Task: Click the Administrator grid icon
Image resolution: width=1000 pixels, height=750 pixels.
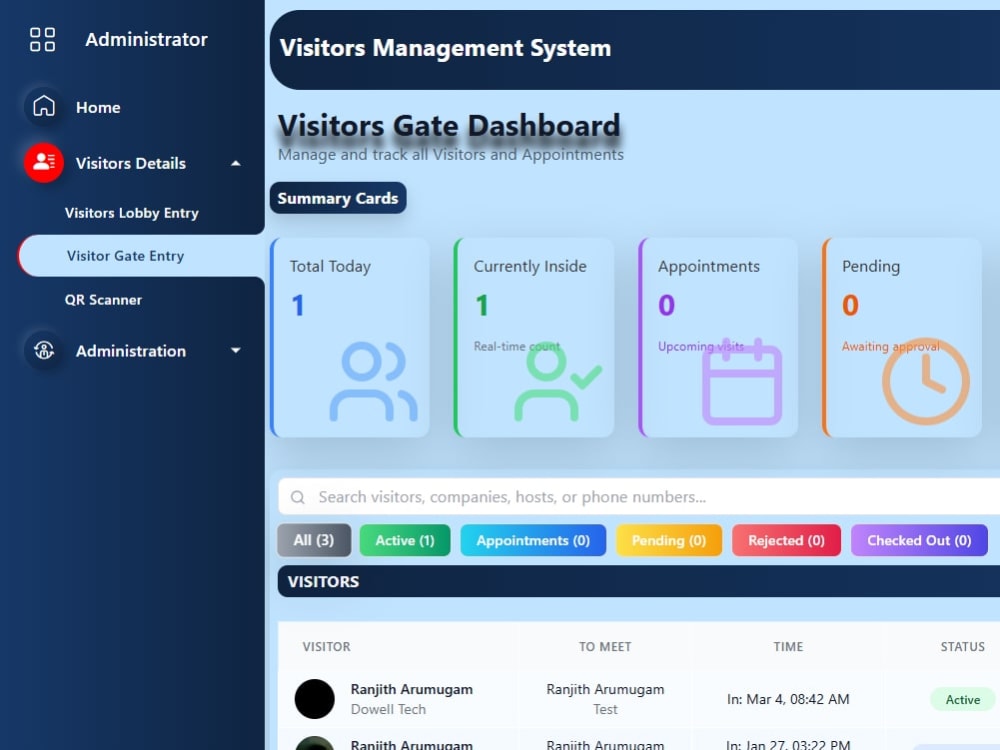Action: pos(43,40)
